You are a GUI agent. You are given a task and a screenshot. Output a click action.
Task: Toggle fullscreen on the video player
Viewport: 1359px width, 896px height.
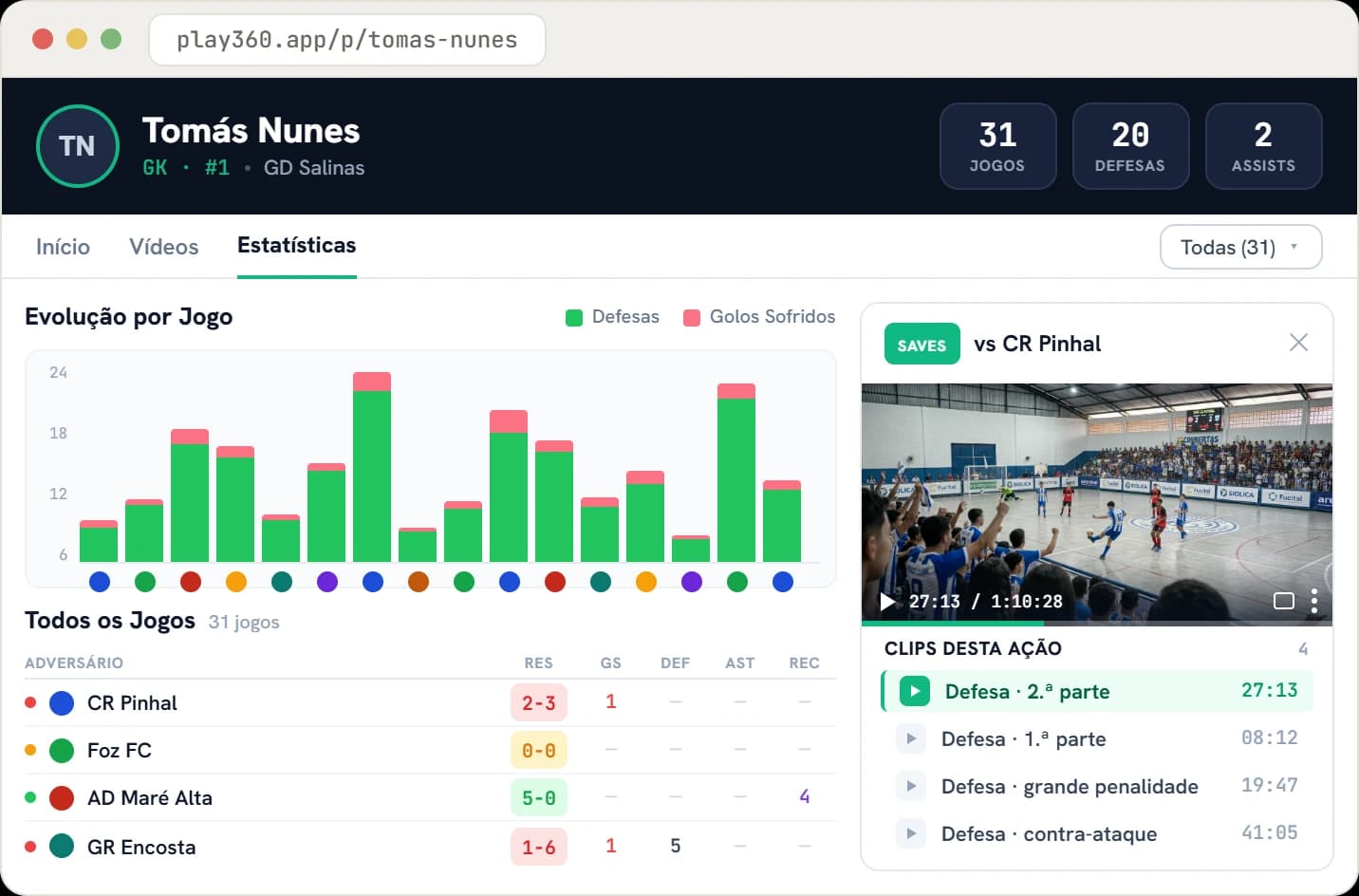point(1283,601)
